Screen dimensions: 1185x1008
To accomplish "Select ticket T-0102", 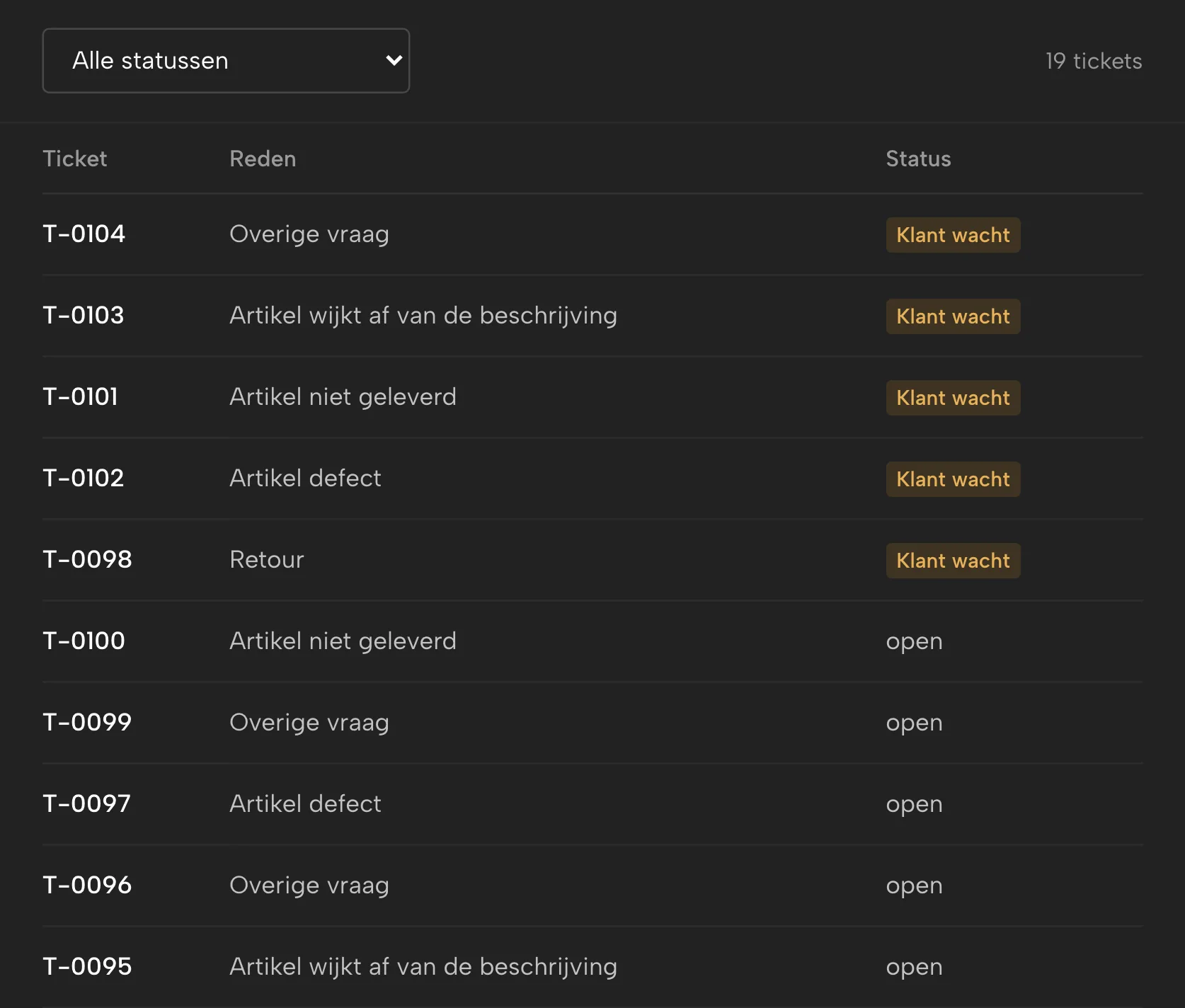I will tap(84, 479).
